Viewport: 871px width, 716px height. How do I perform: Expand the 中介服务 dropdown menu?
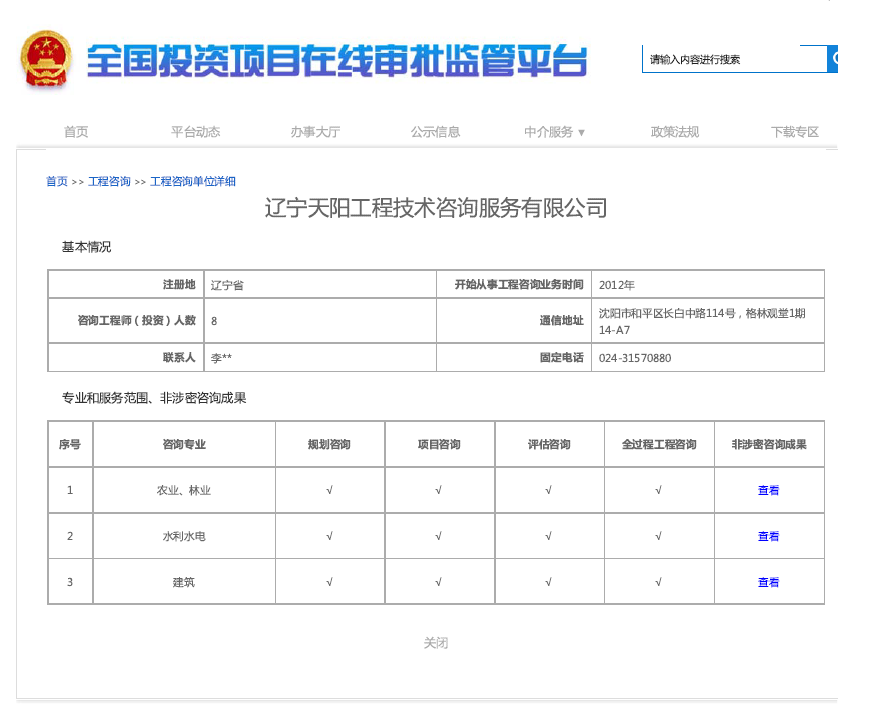(554, 132)
